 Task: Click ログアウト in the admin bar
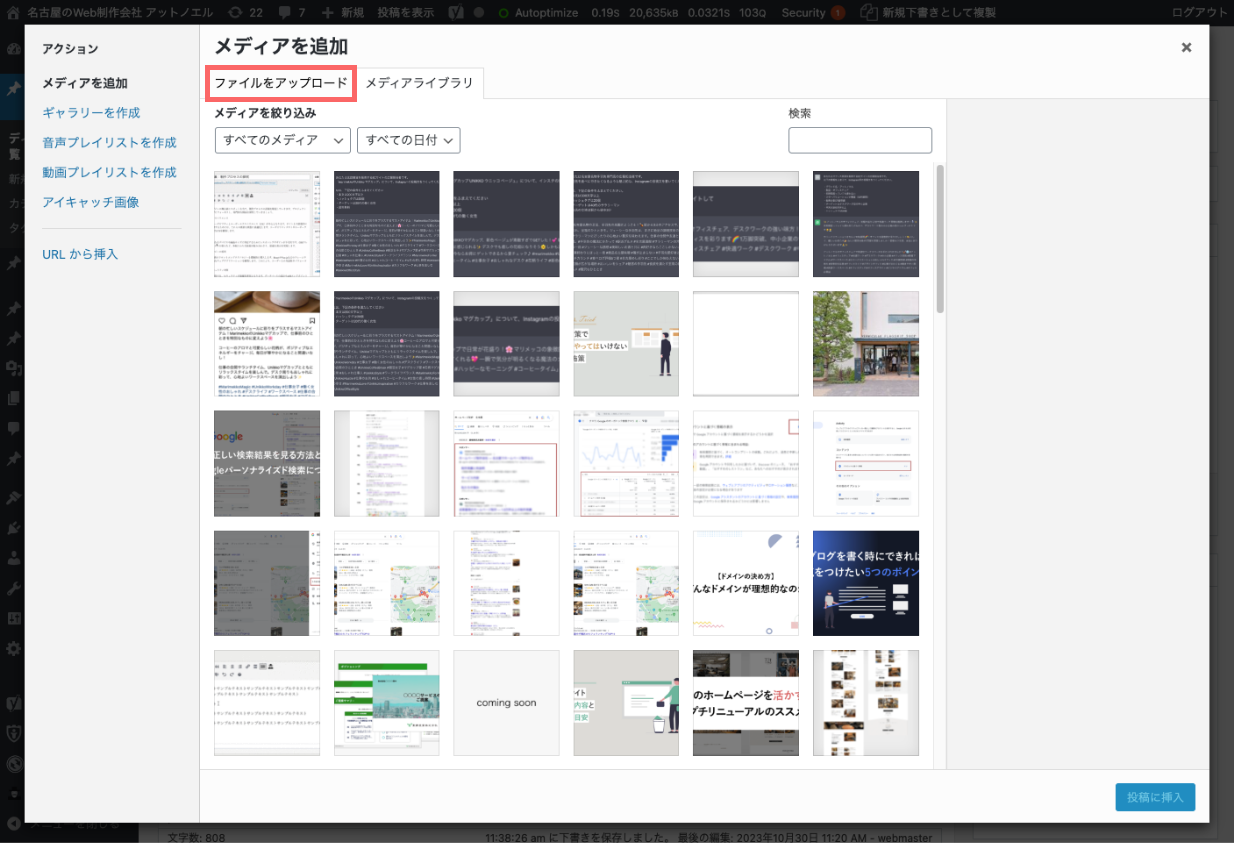tap(1199, 13)
